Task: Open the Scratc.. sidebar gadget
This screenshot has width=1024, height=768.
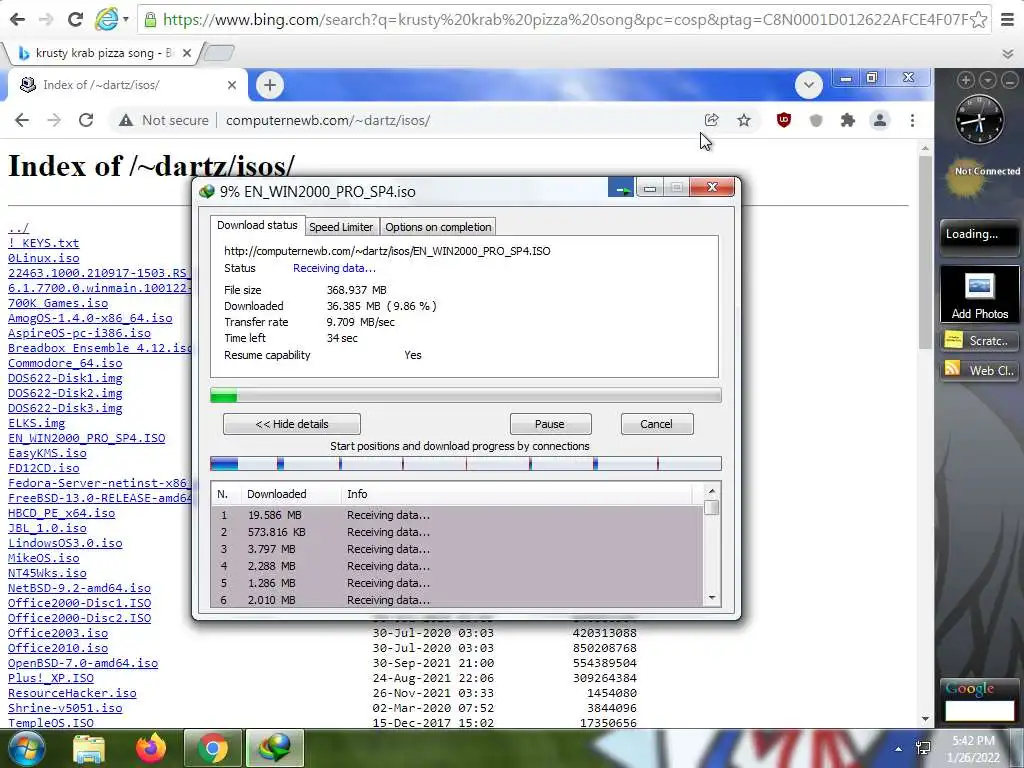Action: pyautogui.click(x=979, y=340)
